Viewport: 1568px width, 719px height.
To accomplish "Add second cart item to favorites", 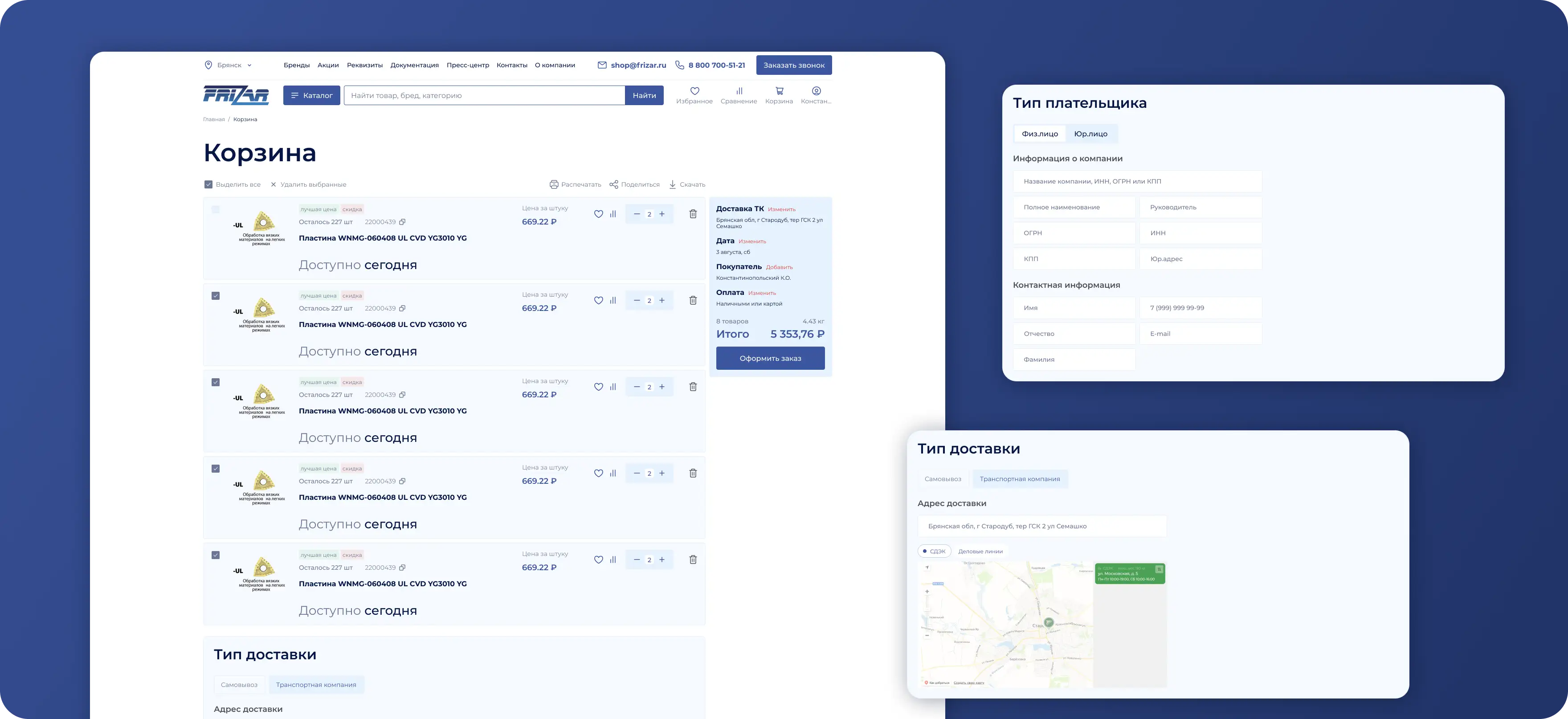I will pyautogui.click(x=598, y=301).
